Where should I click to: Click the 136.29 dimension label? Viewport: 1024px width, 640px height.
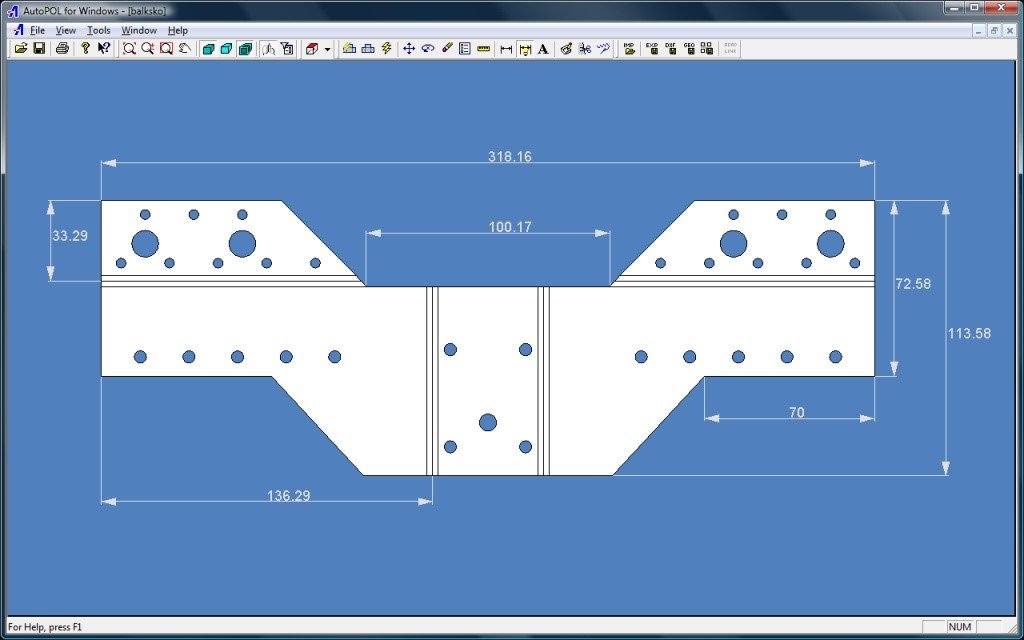289,496
